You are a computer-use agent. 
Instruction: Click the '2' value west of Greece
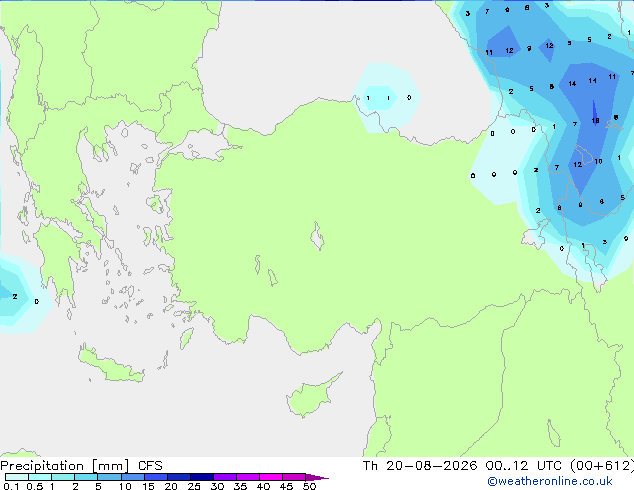[x=15, y=296]
